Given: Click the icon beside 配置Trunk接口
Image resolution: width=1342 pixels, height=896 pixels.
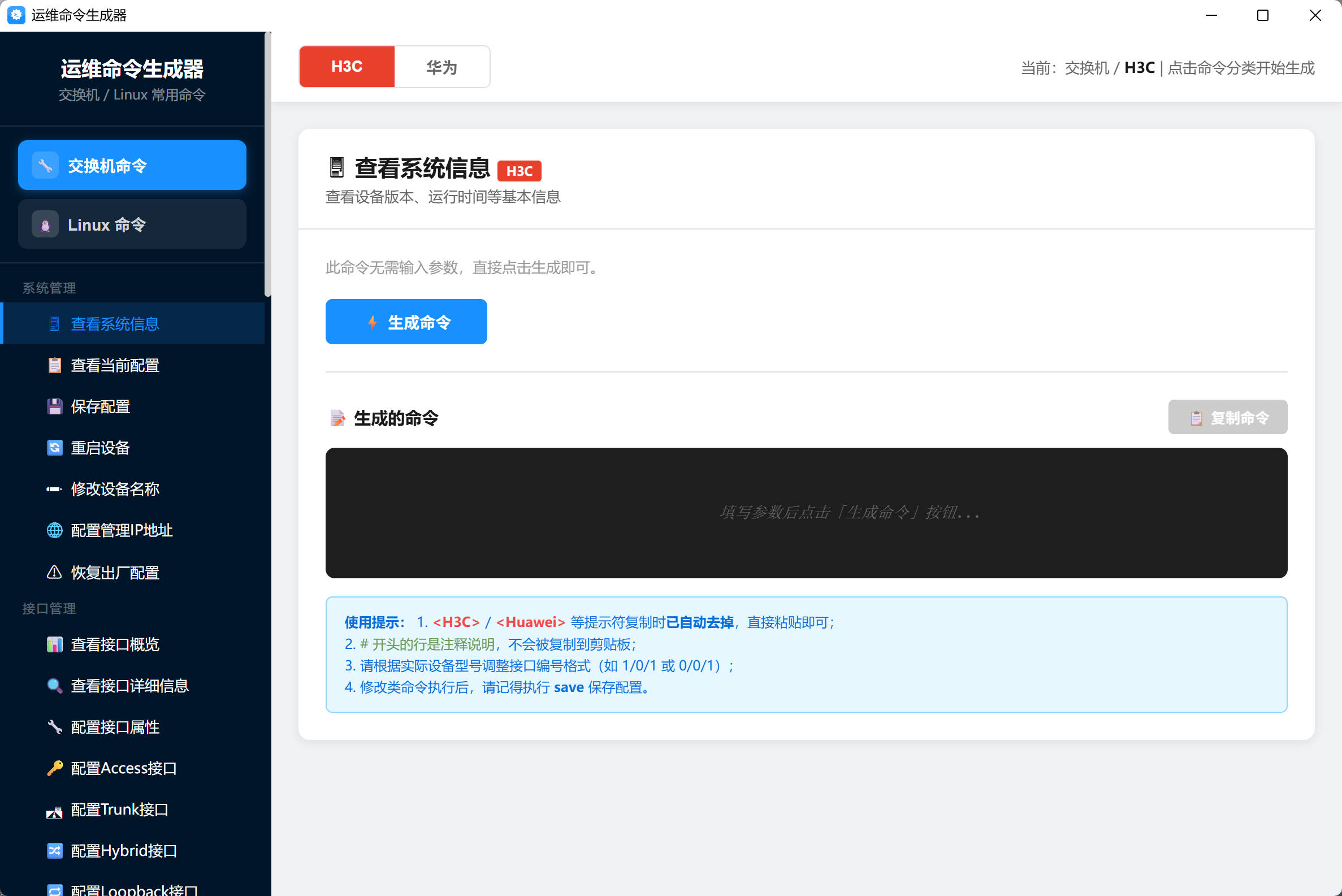Looking at the screenshot, I should [54, 811].
